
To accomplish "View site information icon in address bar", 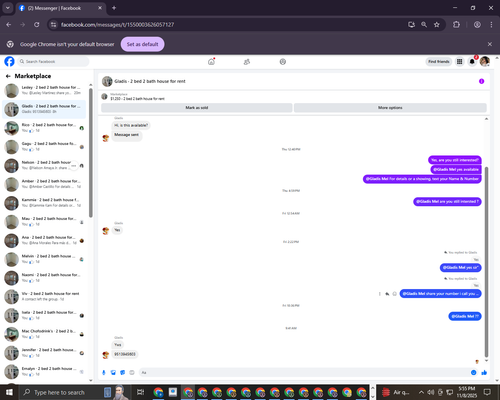I will pos(54,25).
